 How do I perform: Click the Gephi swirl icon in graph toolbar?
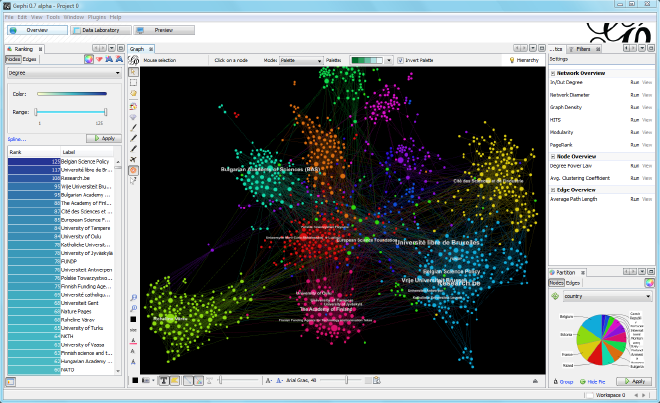(x=134, y=60)
